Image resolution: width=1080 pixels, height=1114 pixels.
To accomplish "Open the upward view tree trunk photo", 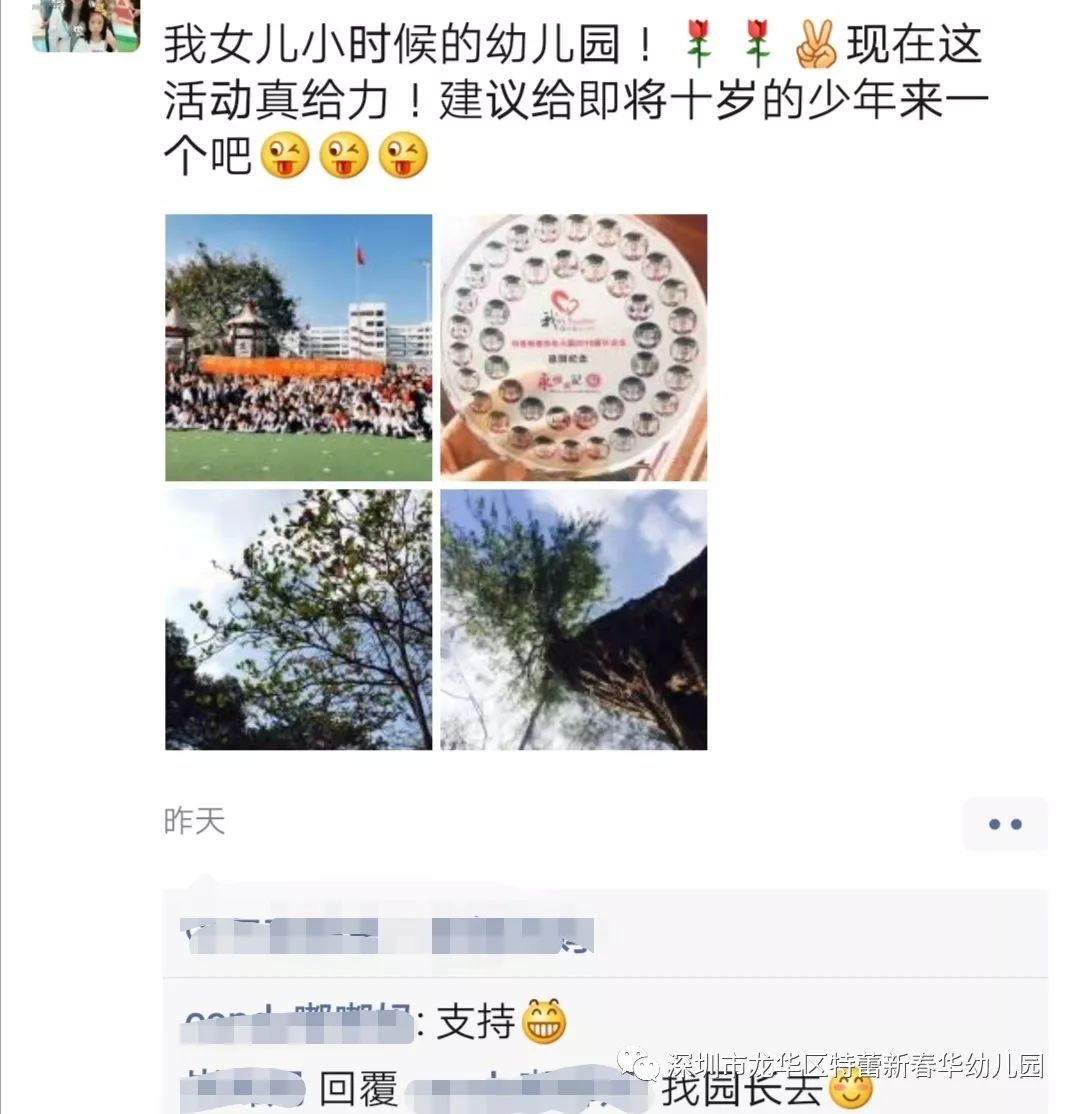I will (573, 620).
